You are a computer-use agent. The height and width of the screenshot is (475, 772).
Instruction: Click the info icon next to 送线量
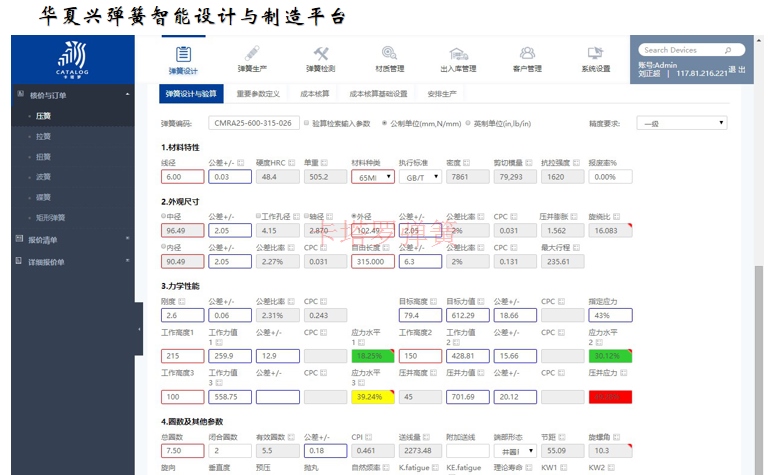pyautogui.click(x=426, y=437)
